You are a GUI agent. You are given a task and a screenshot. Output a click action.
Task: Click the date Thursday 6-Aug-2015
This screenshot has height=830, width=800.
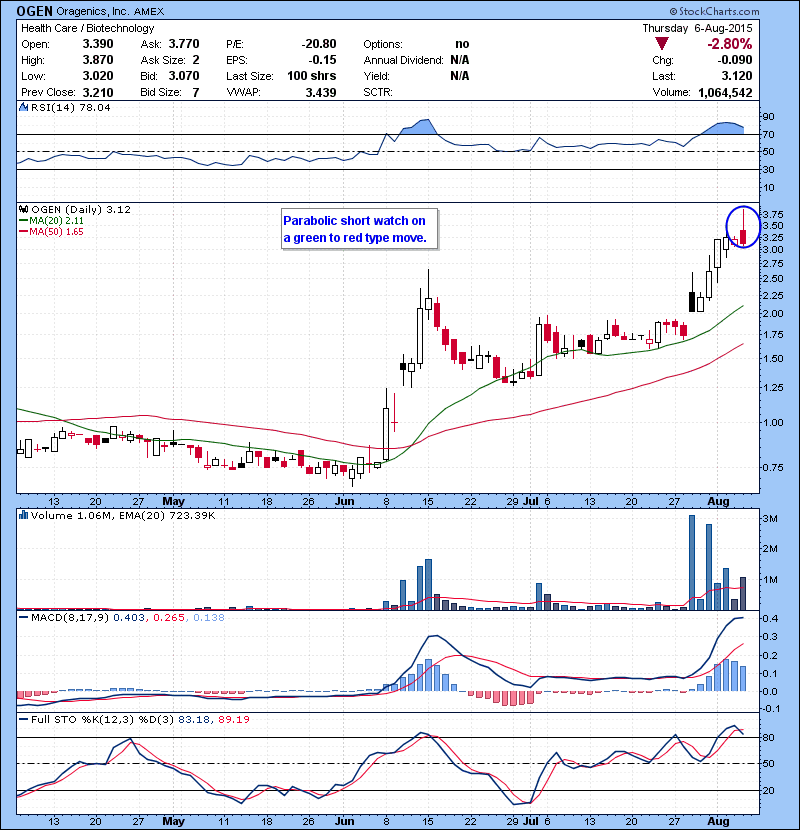[697, 28]
